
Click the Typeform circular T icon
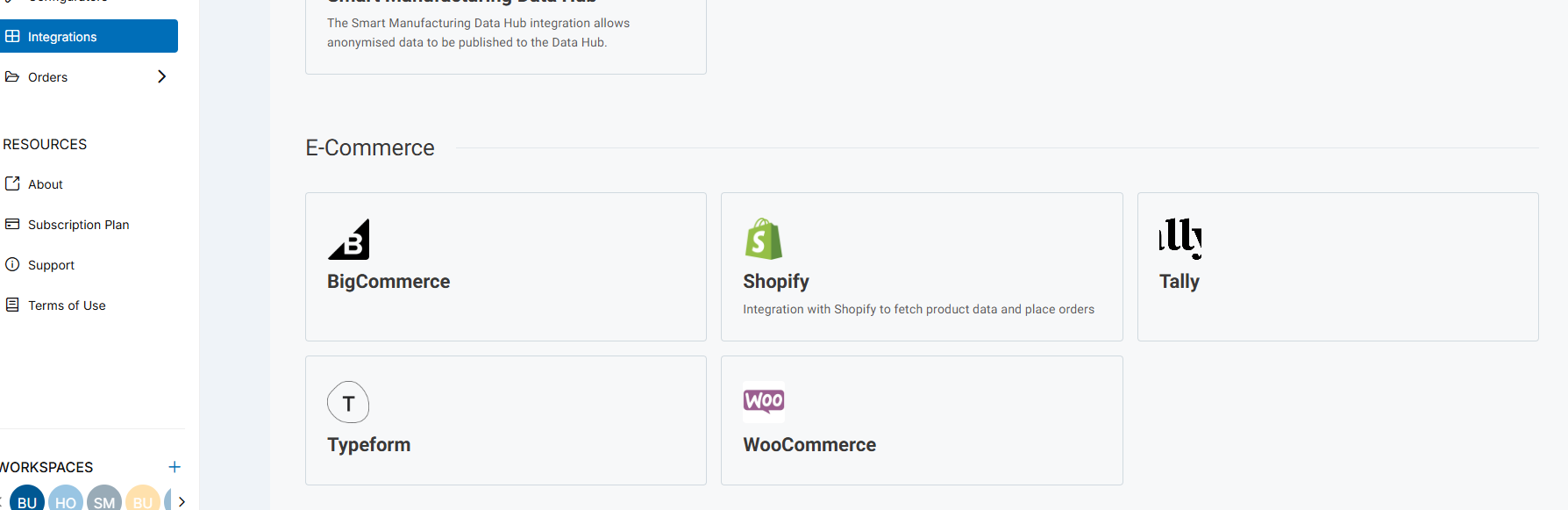point(348,403)
